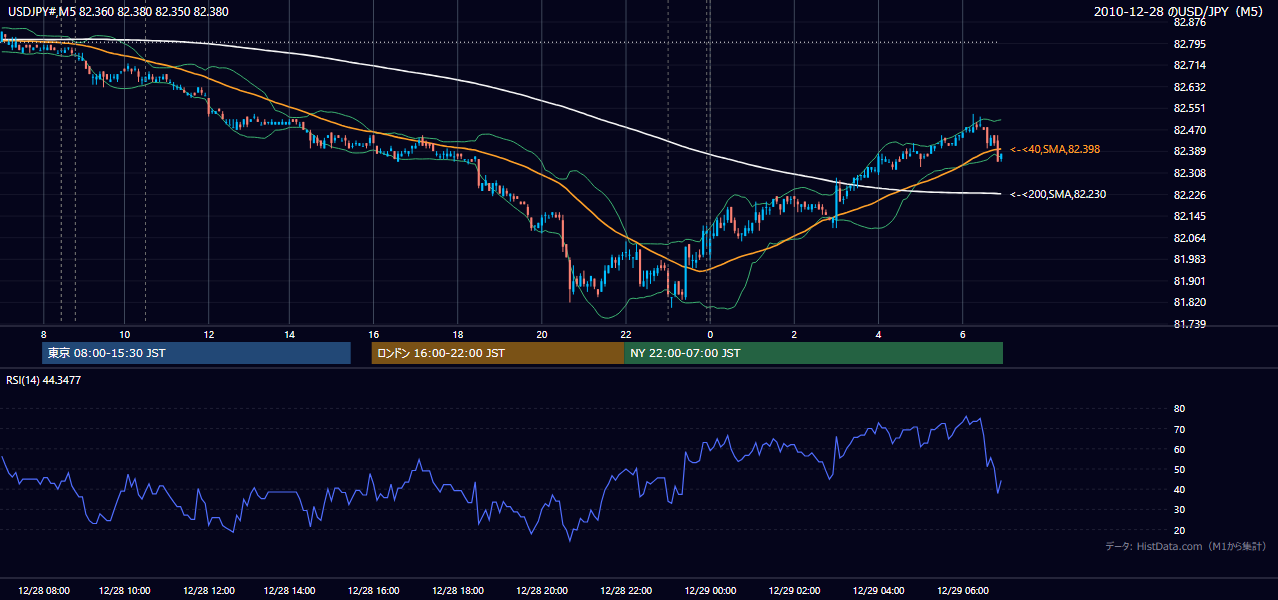Click hour tick 8 under price chart

tap(43, 334)
